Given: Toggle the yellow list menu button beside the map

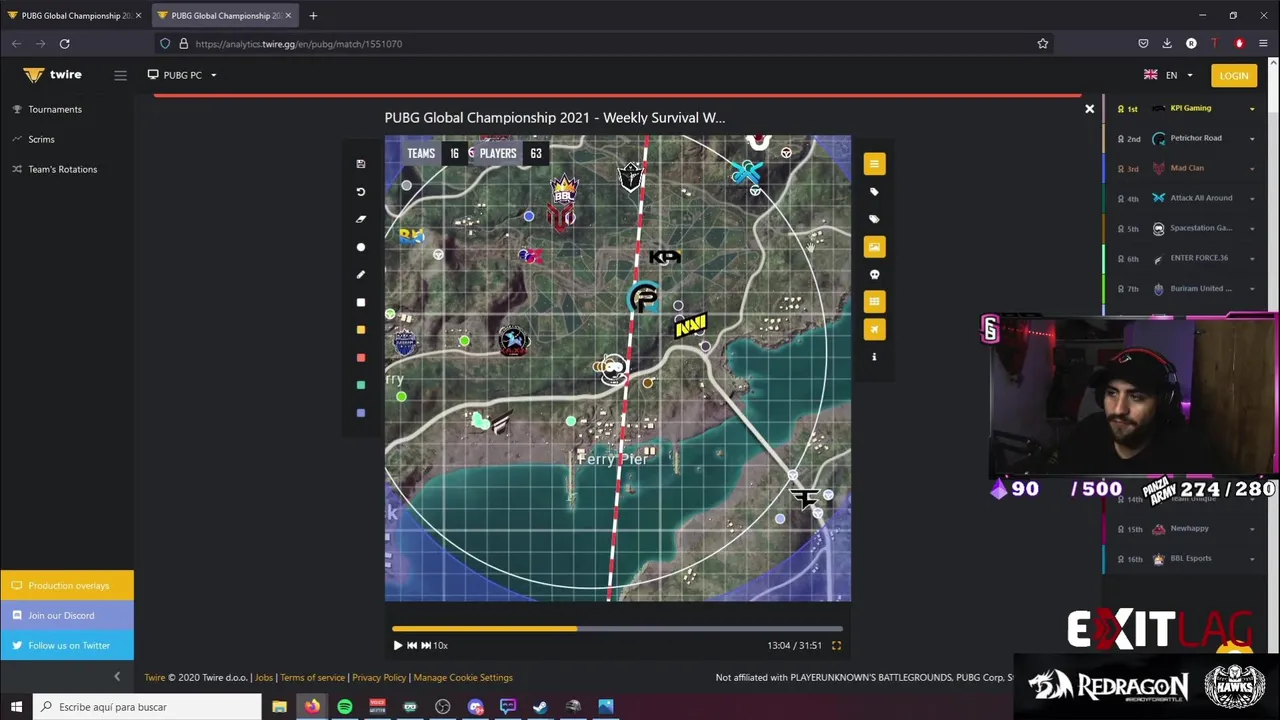Looking at the screenshot, I should point(874,164).
